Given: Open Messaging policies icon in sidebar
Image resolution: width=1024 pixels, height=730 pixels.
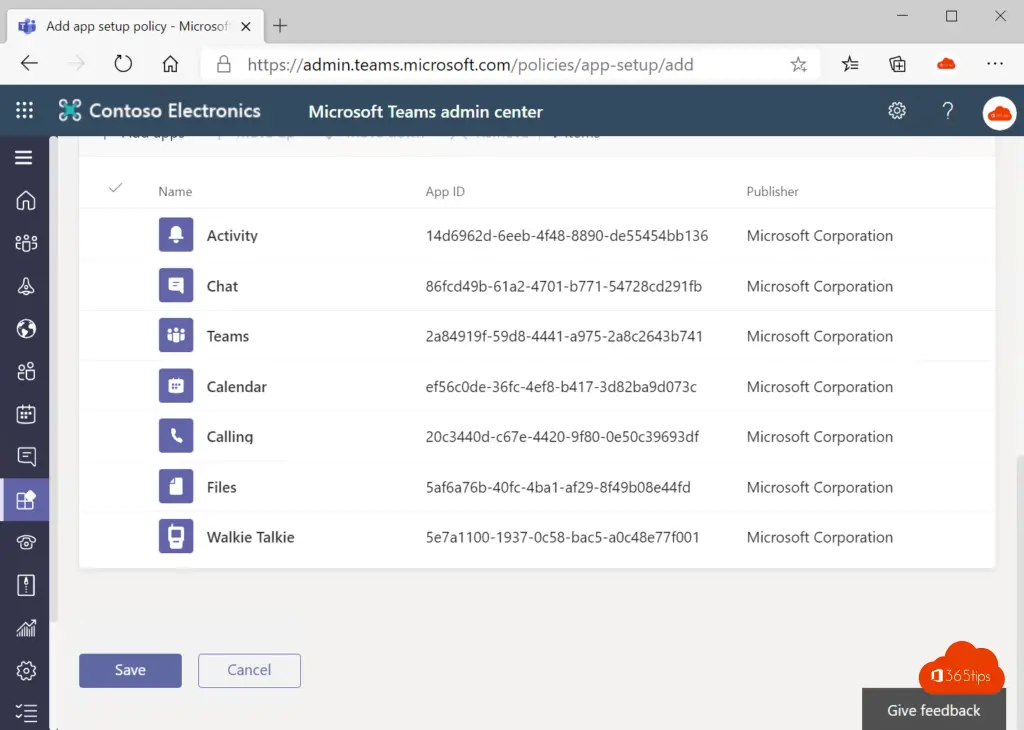Looking at the screenshot, I should (x=25, y=456).
